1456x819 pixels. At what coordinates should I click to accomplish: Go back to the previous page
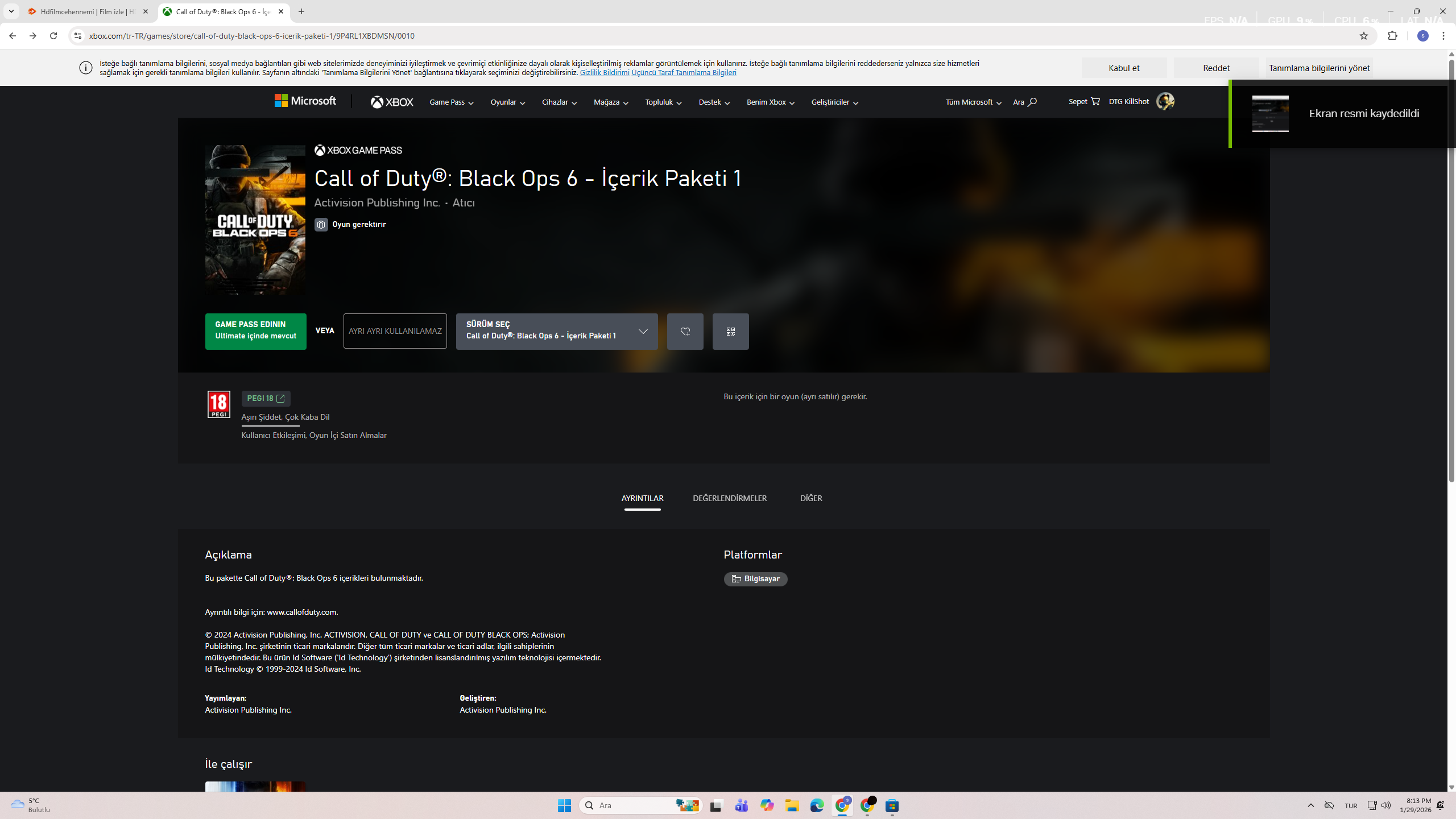click(x=13, y=36)
